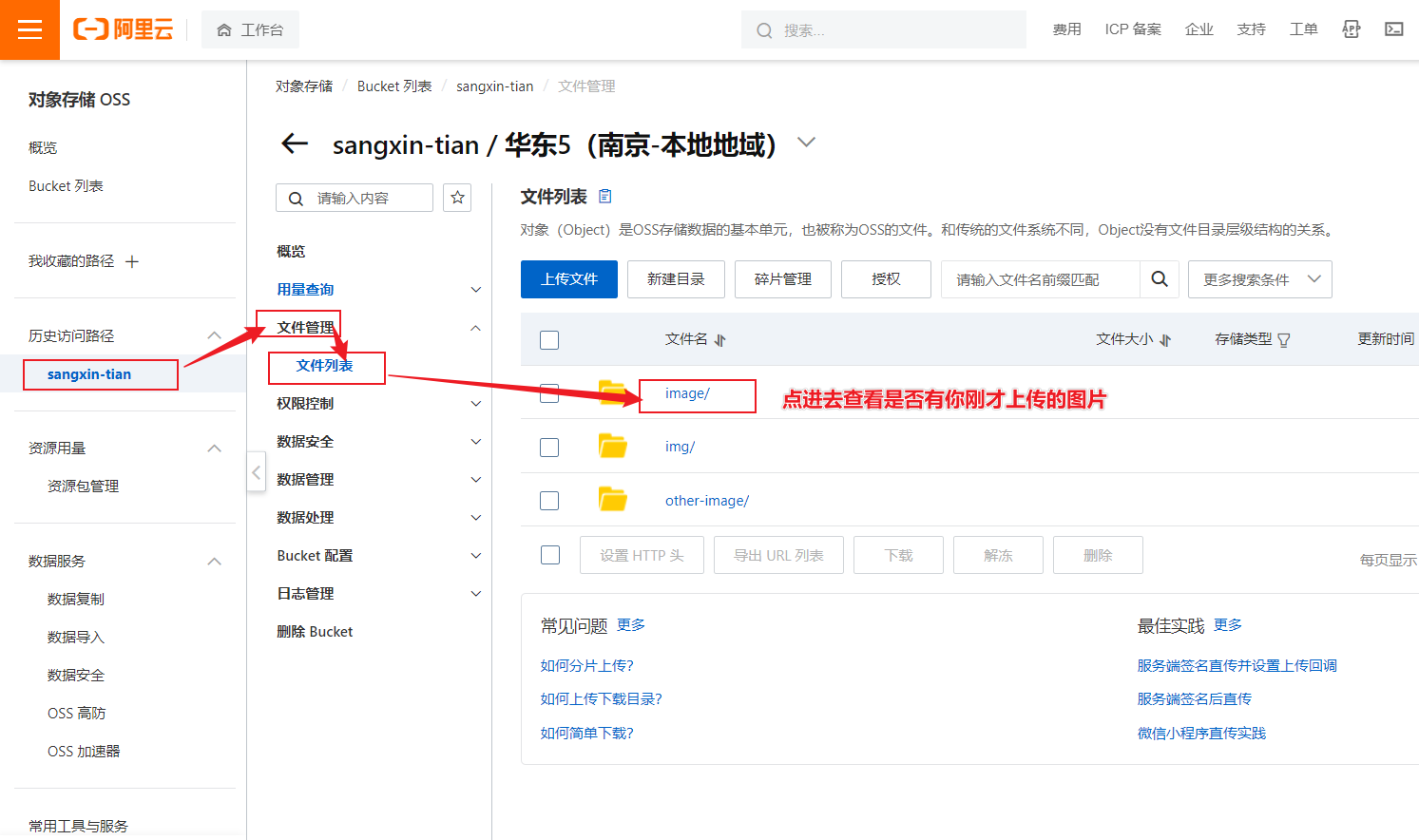Open the 工作台 menu item
1419x840 pixels.
tap(250, 29)
